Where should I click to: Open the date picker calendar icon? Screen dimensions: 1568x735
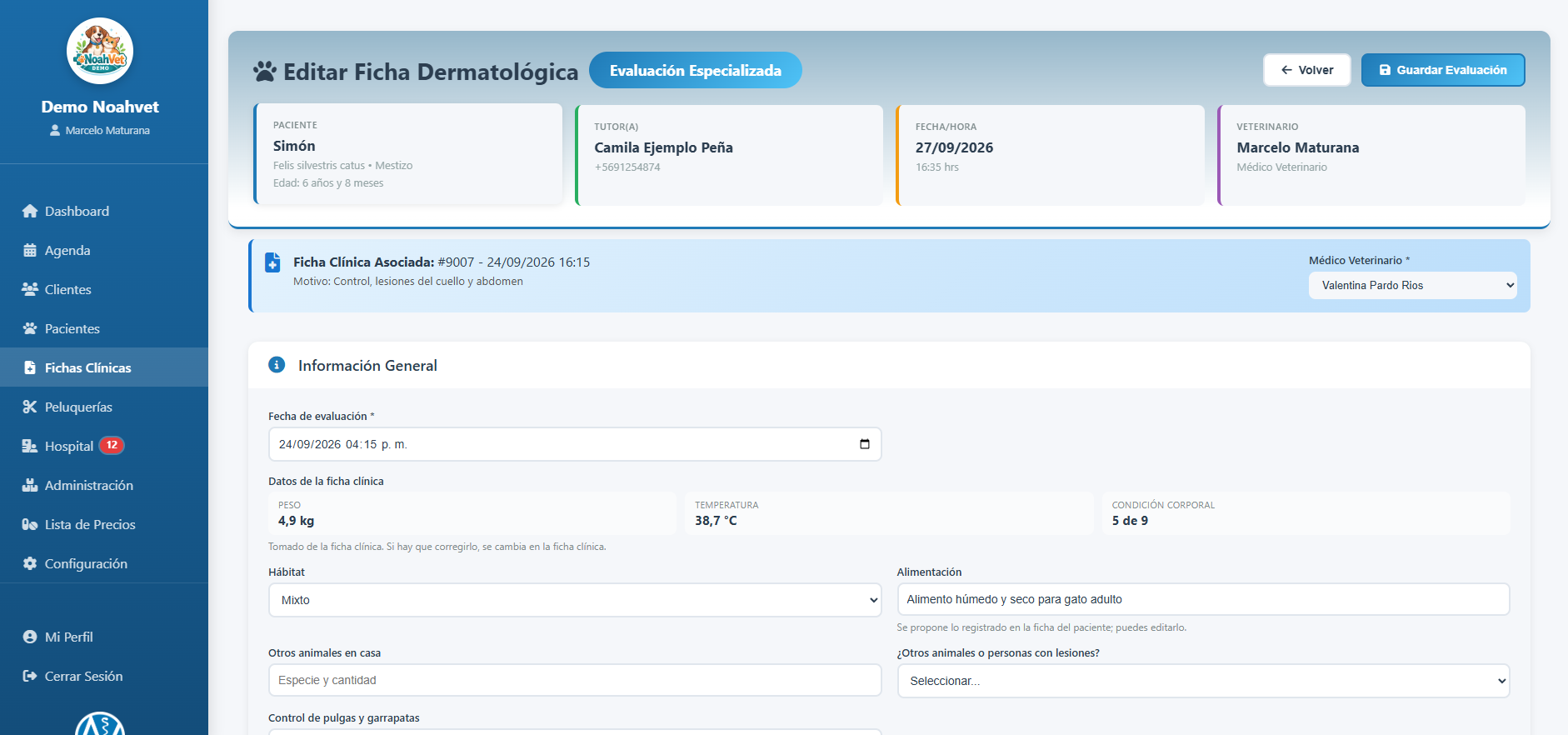(865, 444)
